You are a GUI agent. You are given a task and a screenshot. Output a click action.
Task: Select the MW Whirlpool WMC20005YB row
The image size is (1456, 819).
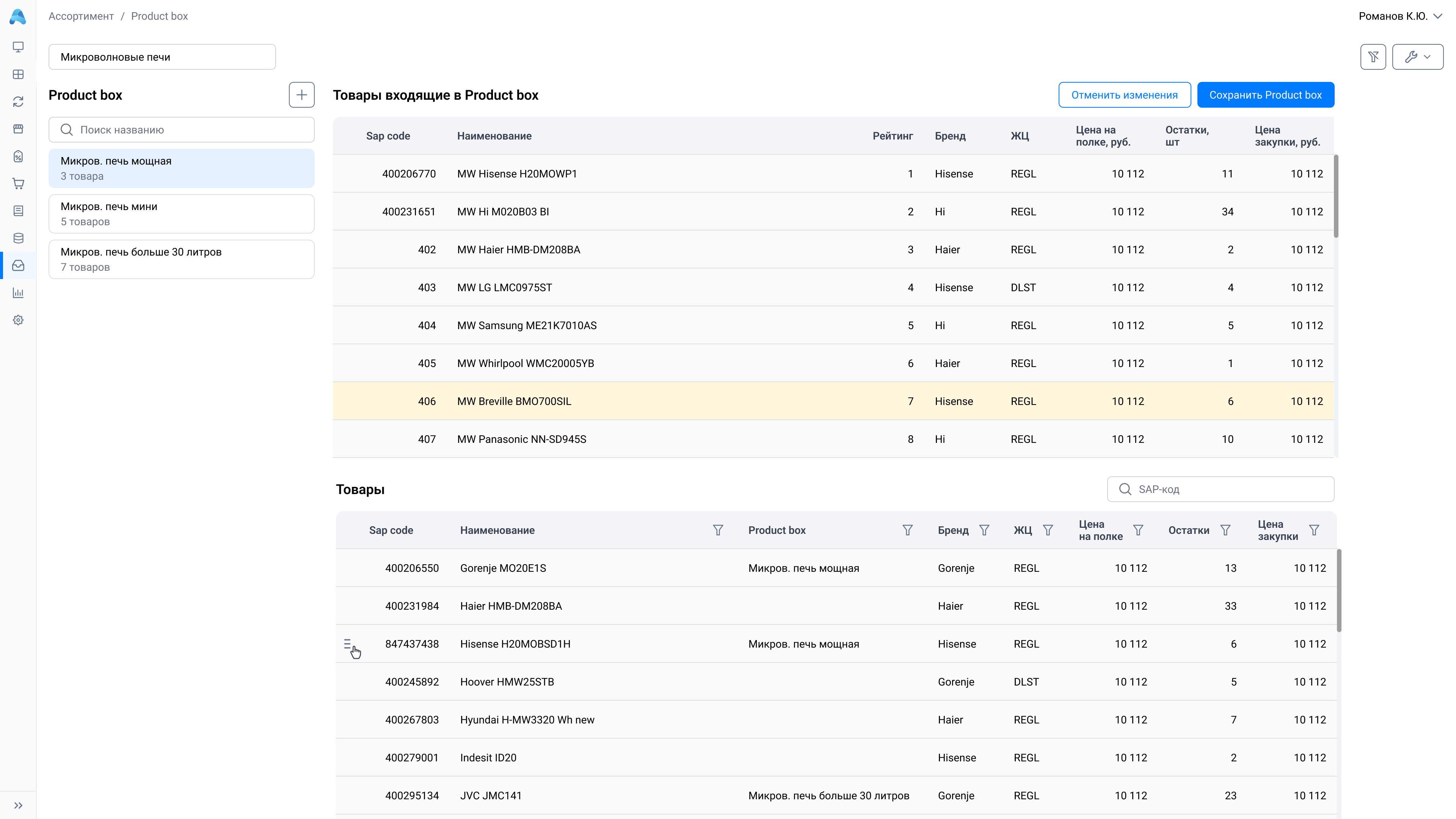pyautogui.click(x=833, y=364)
